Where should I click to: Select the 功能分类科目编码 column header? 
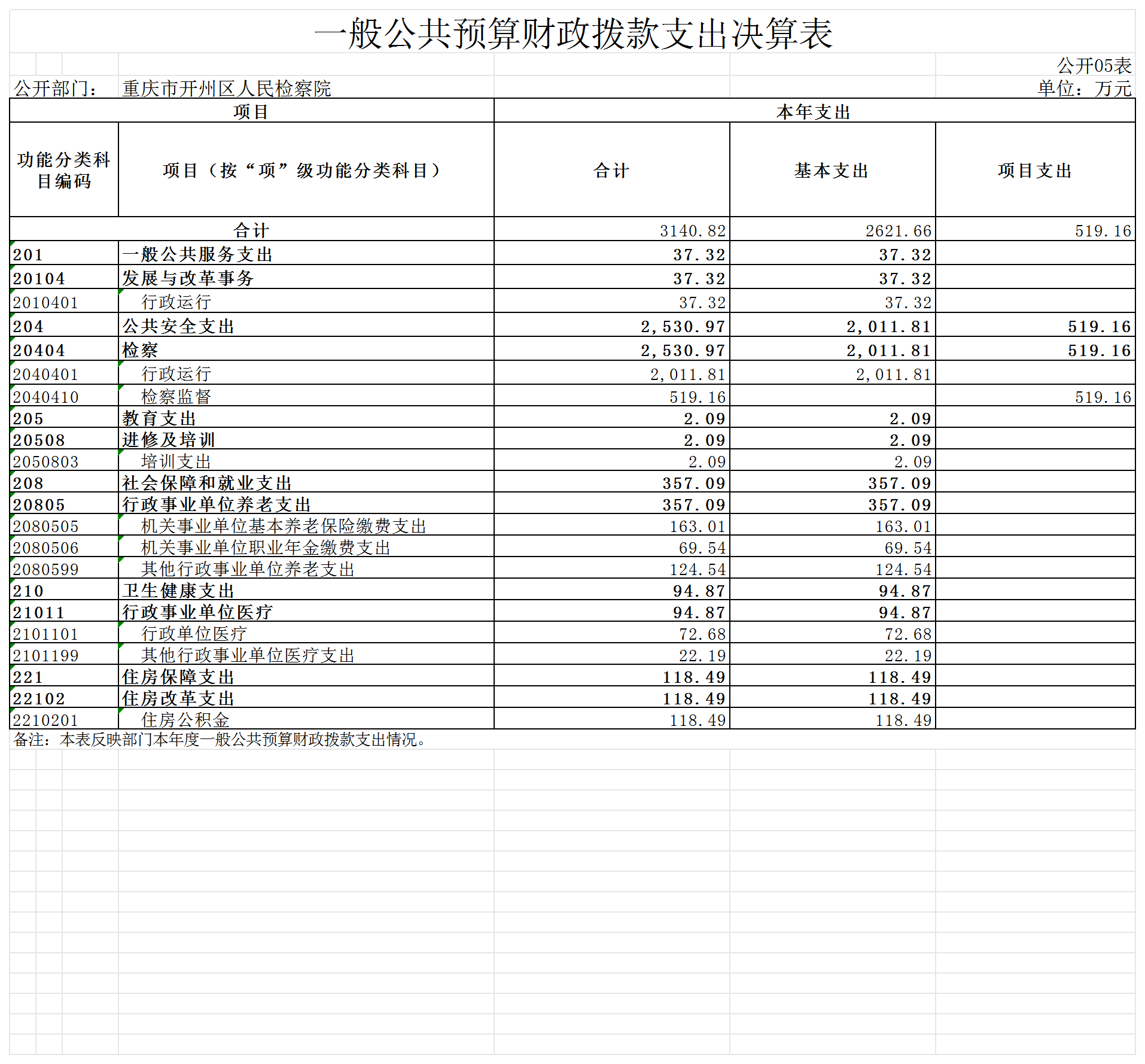coord(64,170)
